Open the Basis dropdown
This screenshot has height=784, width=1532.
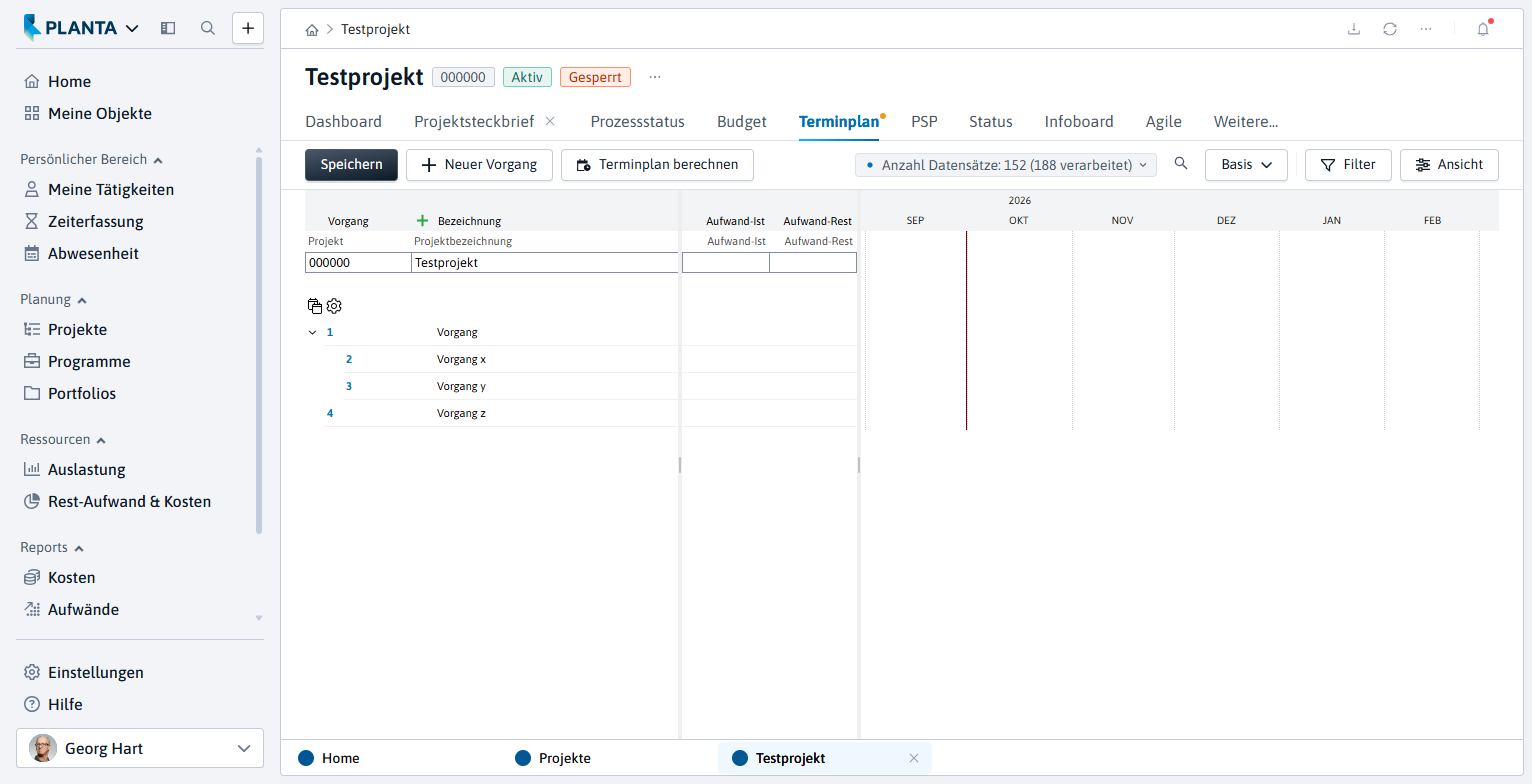point(1246,165)
